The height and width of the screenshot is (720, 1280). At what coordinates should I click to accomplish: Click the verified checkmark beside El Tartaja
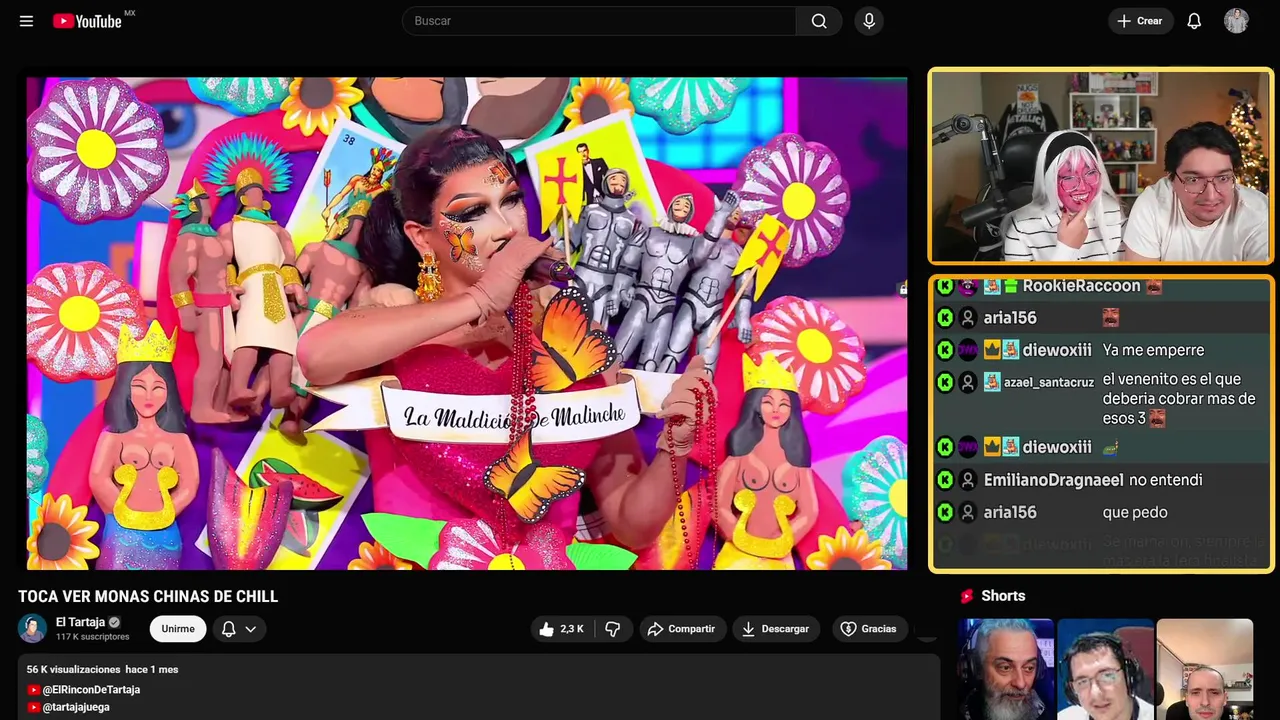pos(114,622)
